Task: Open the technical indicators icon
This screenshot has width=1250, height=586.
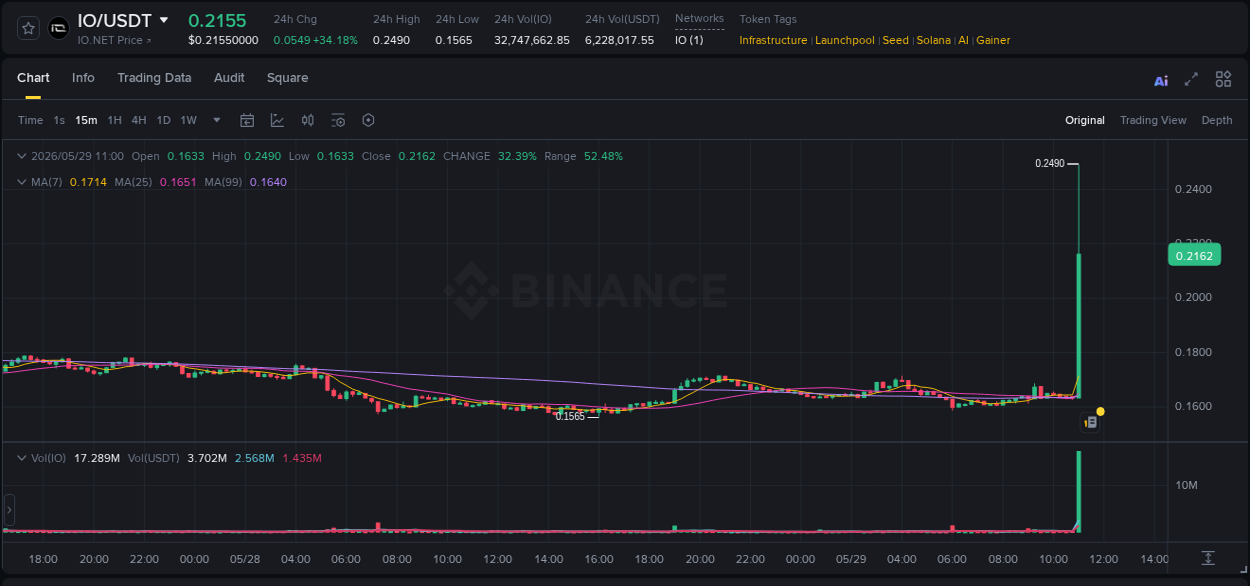Action: (277, 120)
